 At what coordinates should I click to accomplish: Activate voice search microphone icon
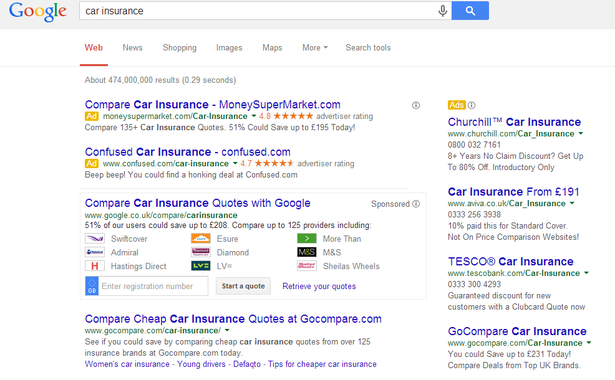click(x=442, y=11)
